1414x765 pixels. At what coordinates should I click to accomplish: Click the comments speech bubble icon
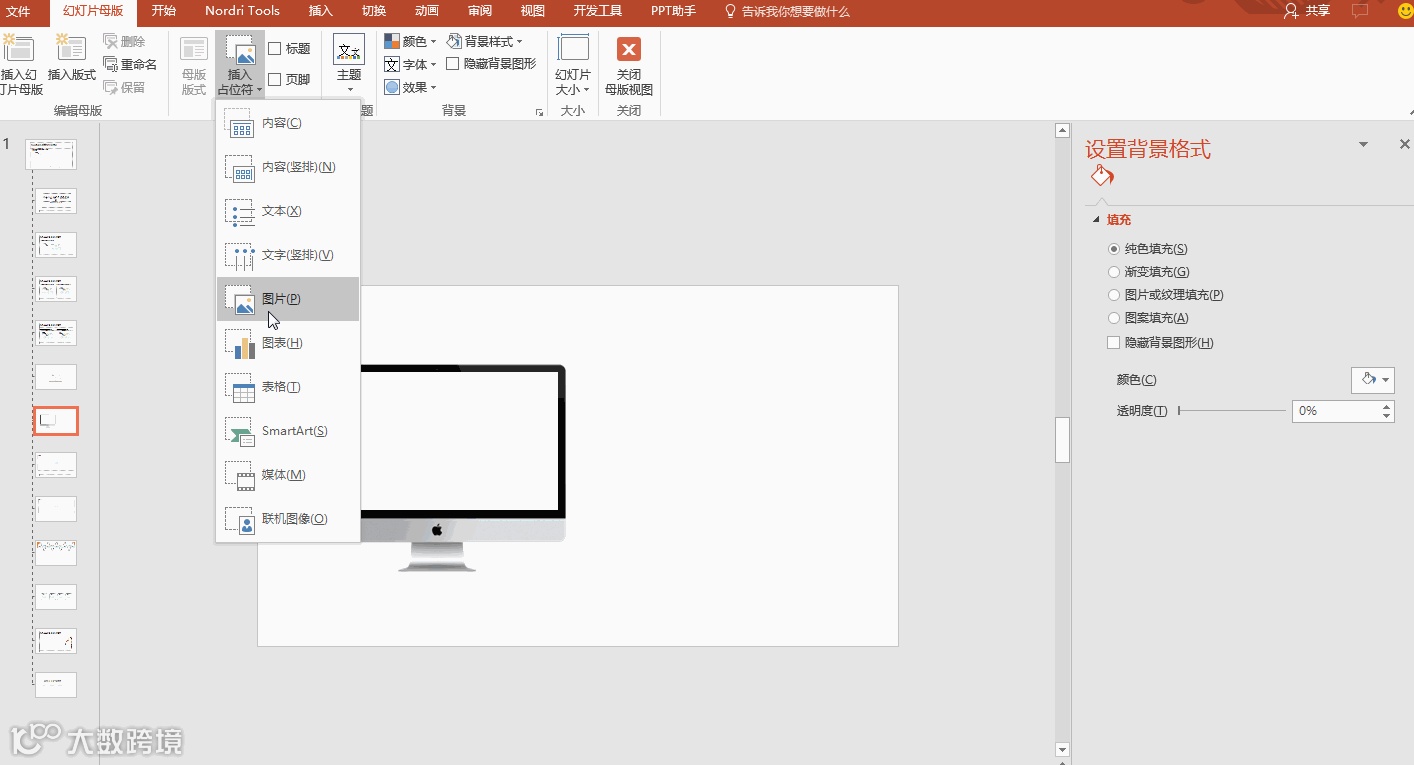tap(1360, 11)
